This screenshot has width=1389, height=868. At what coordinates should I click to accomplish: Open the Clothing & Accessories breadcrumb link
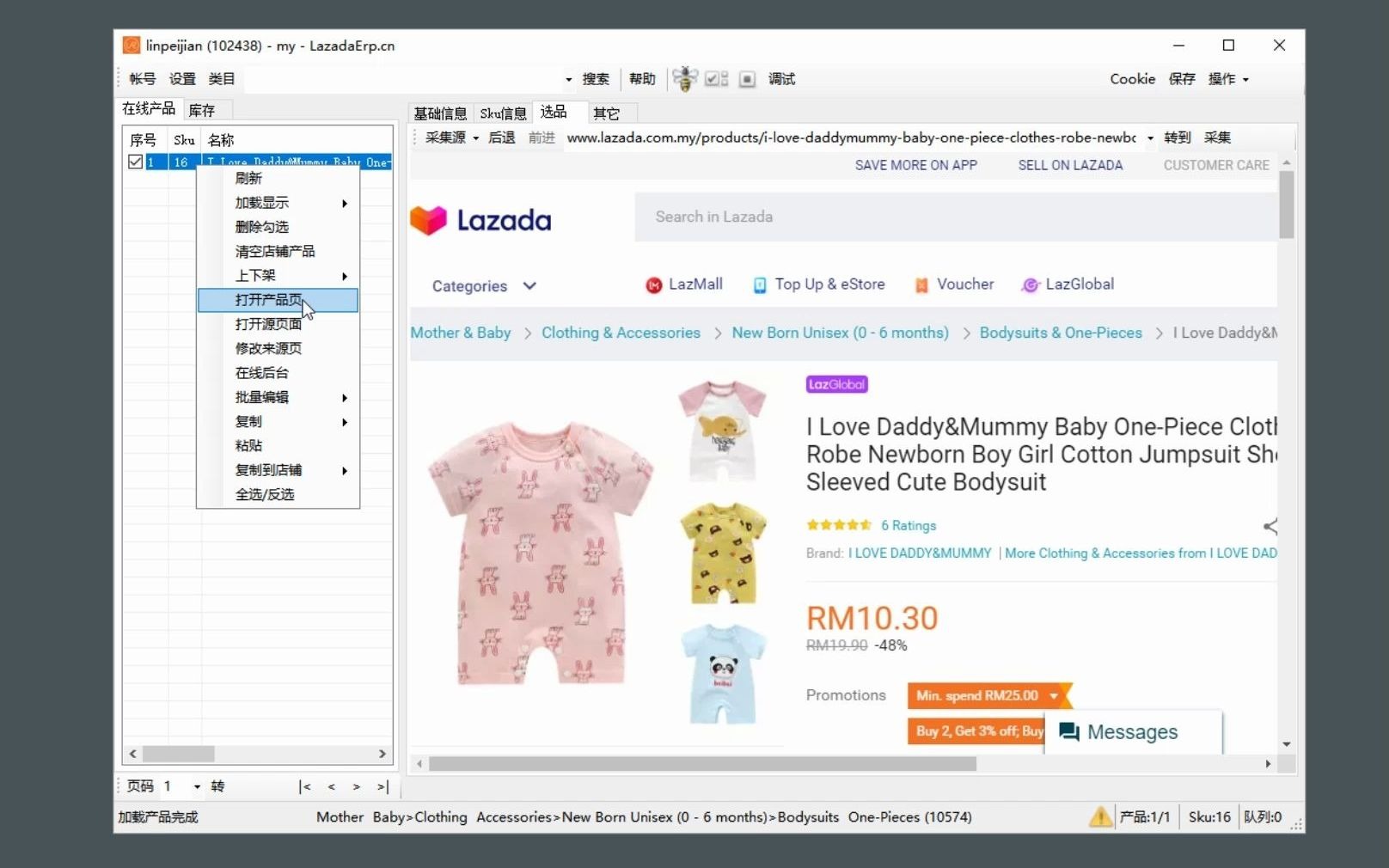point(621,333)
